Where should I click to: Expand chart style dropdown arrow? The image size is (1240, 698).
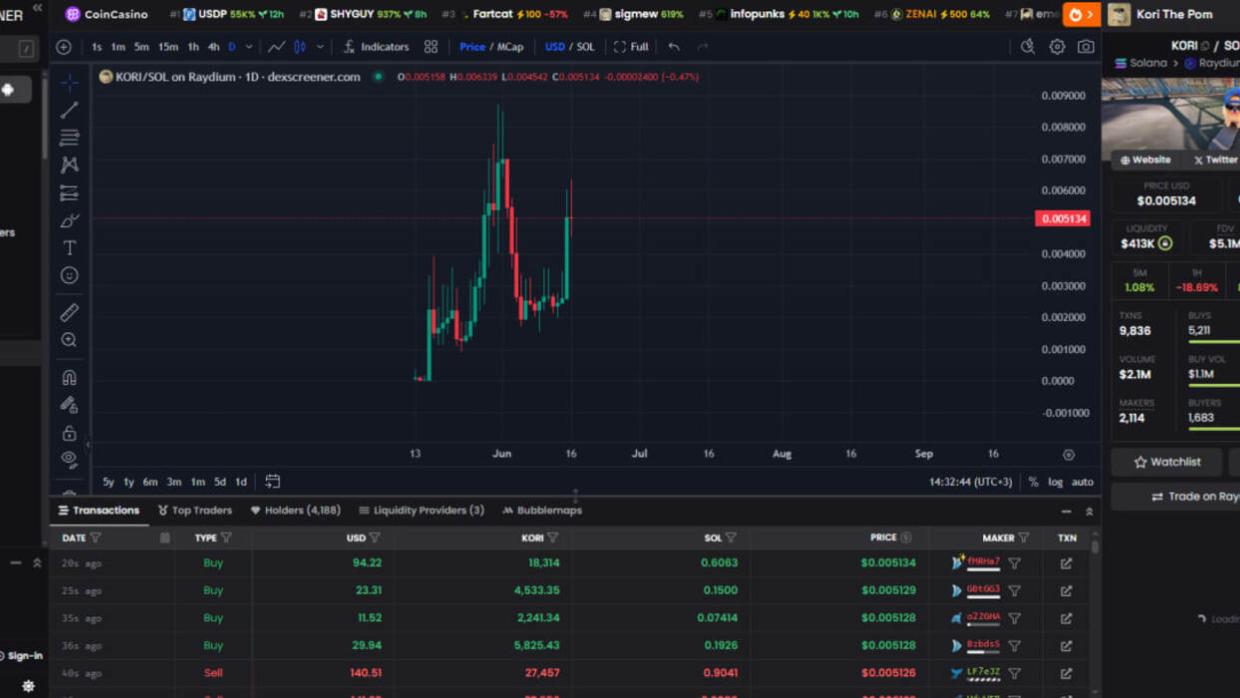320,47
